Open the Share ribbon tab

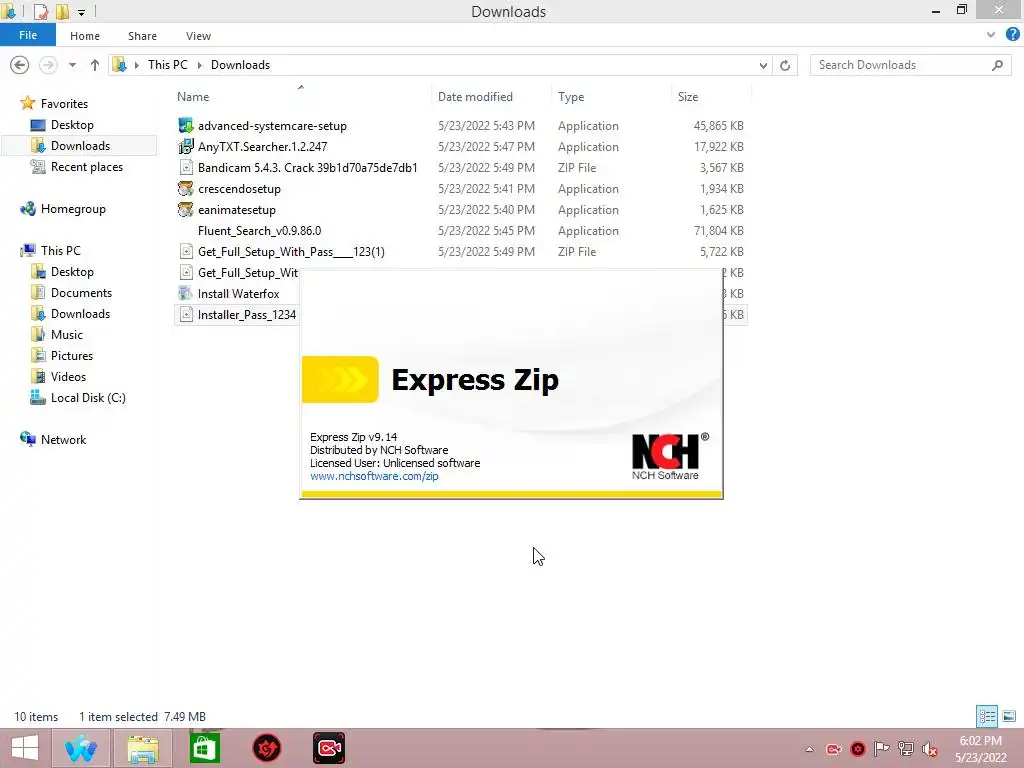142,36
